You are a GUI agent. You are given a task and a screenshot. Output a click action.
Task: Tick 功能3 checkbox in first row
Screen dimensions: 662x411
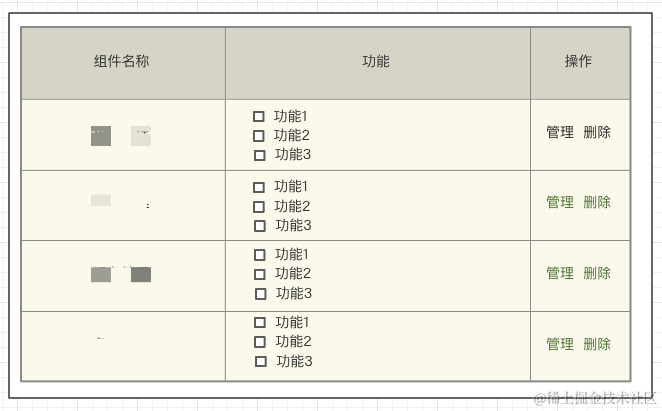[260, 155]
